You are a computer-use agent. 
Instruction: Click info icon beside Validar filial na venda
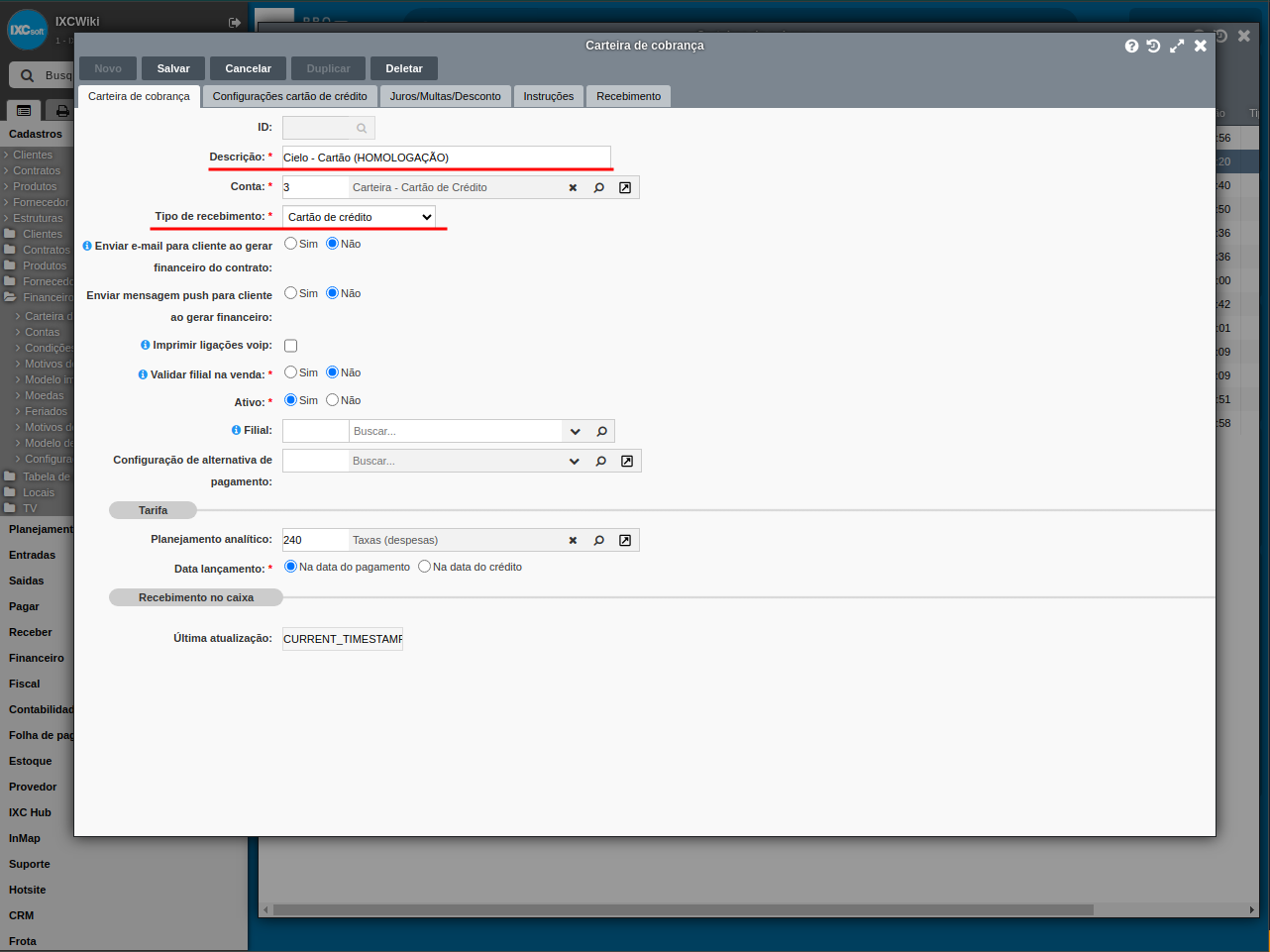(143, 374)
